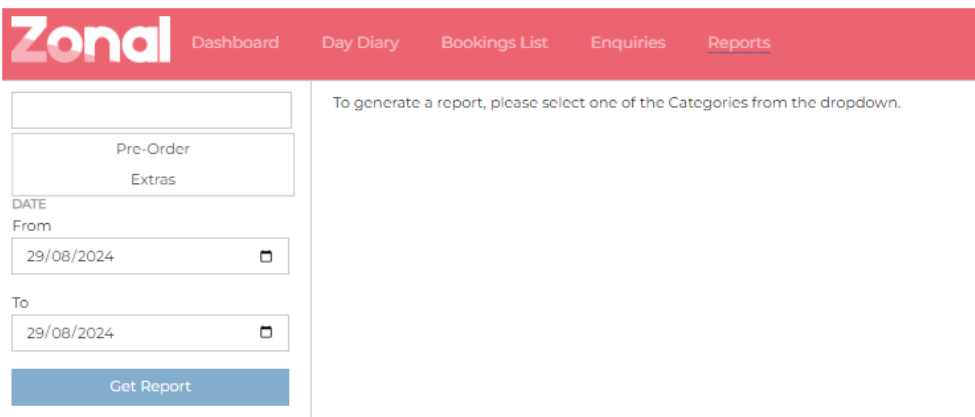Image resolution: width=975 pixels, height=417 pixels.
Task: Navigate to the Enquiries tab
Action: point(628,43)
